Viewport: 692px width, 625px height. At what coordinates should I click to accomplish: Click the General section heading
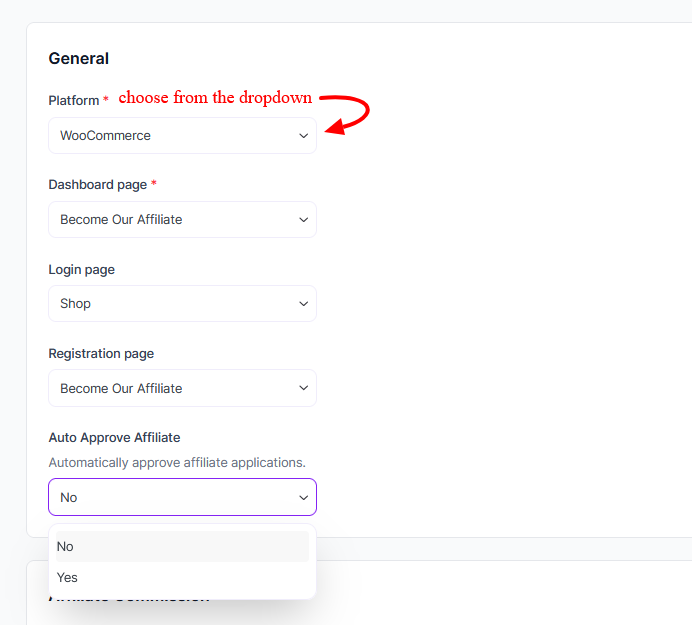[x=79, y=59]
